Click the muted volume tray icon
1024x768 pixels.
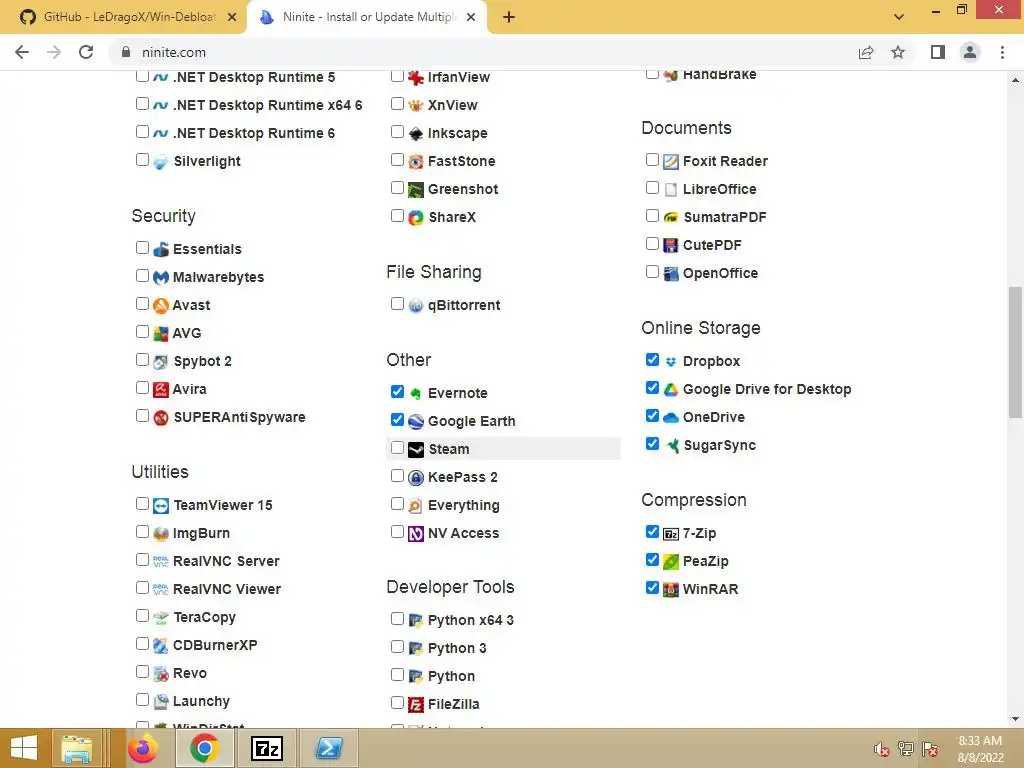coord(882,750)
